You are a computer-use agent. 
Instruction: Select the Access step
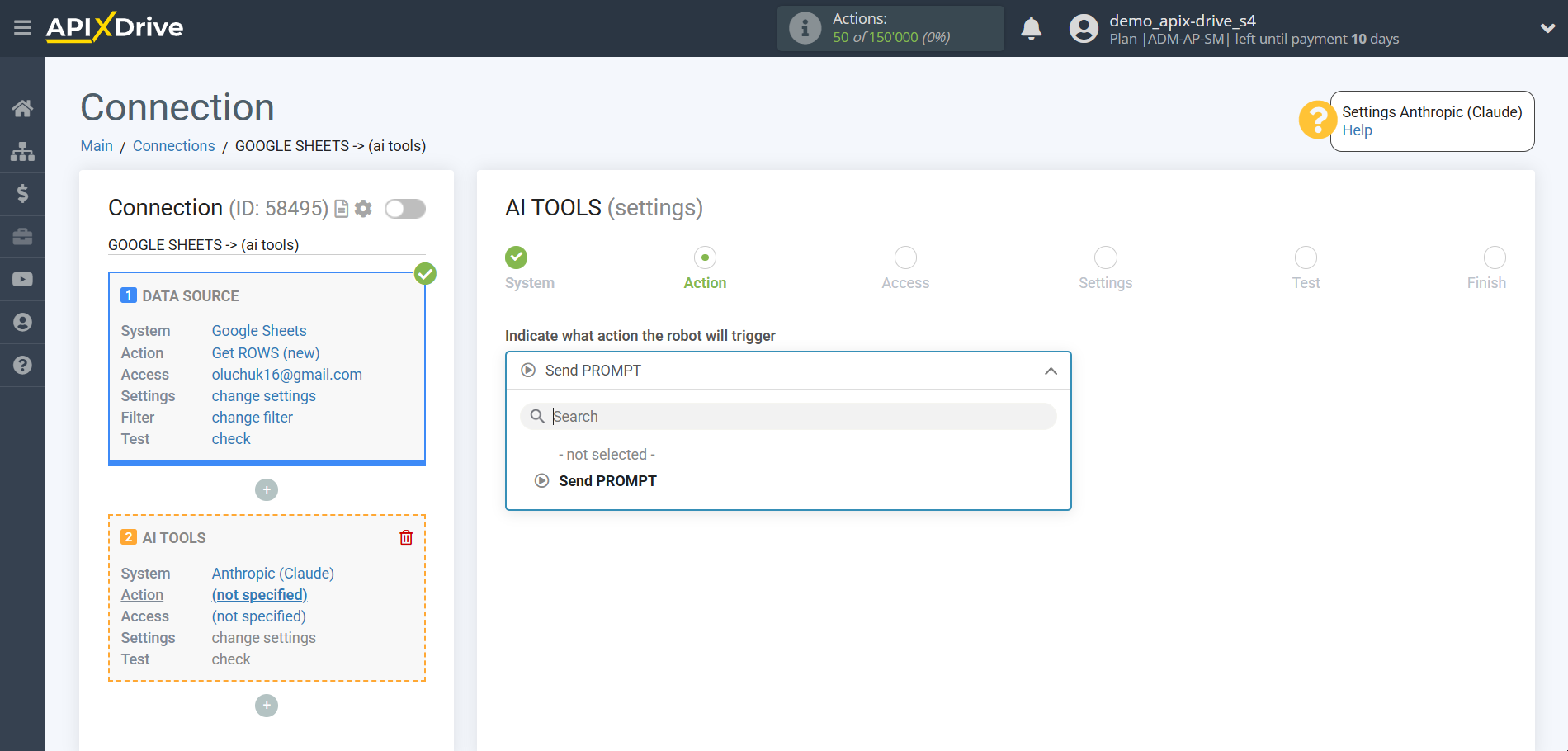(905, 257)
